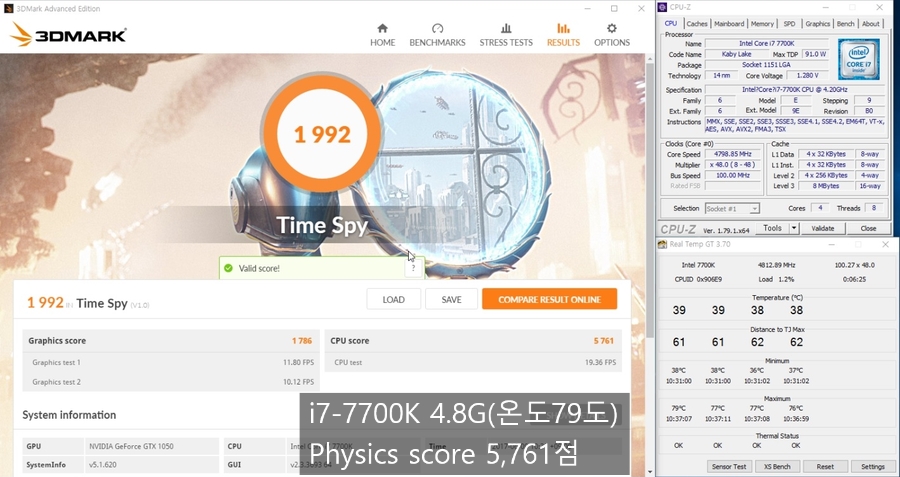Click the Tools button in CPU-Z
The image size is (900, 477).
[x=772, y=228]
